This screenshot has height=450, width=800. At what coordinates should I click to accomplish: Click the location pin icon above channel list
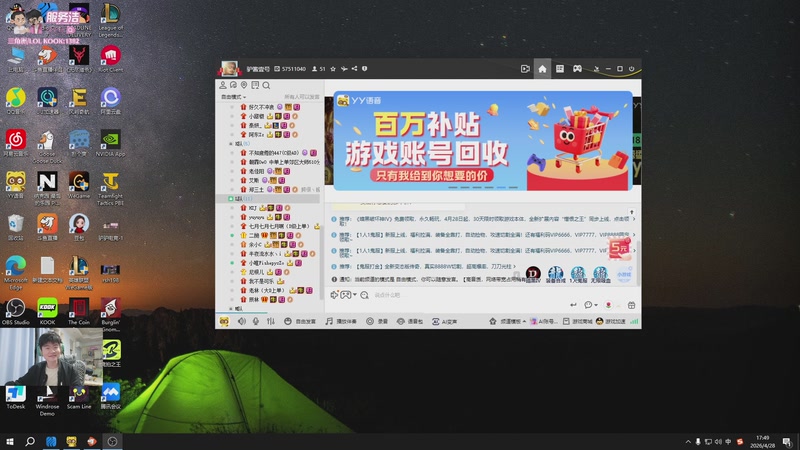[244, 85]
